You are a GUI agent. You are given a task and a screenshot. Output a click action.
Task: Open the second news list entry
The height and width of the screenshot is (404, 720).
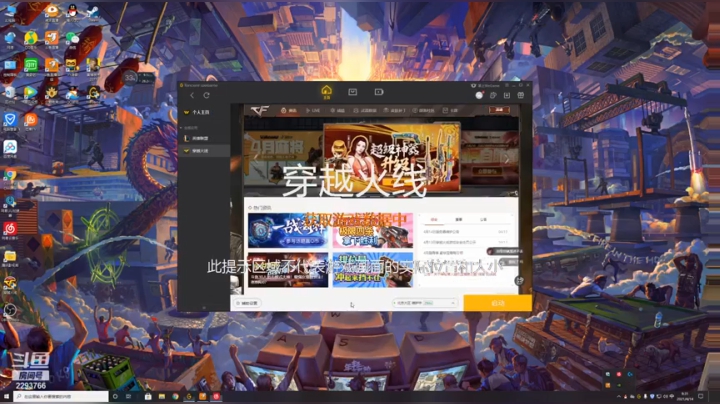465,242
